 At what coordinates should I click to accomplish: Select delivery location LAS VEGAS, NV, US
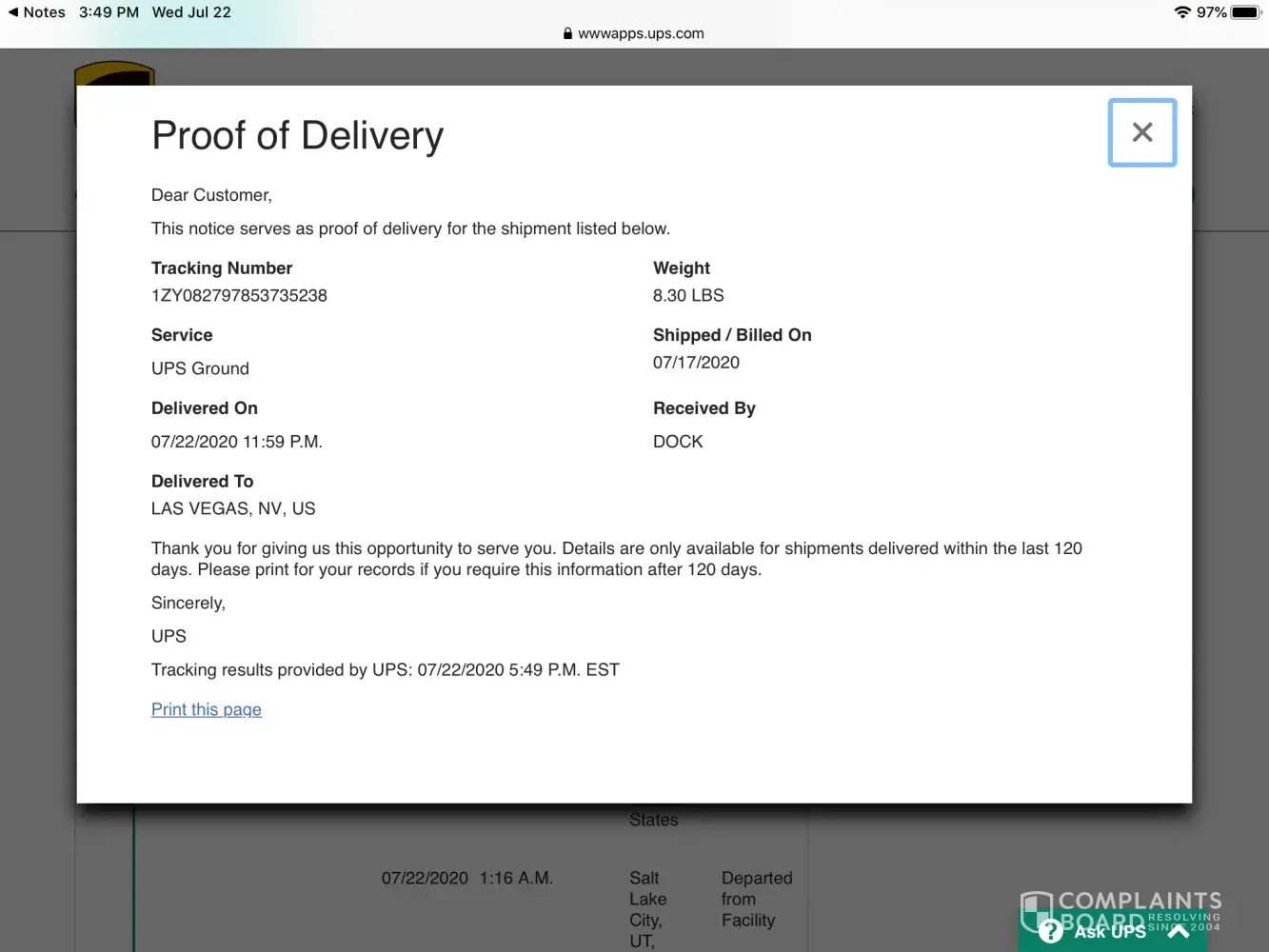pos(233,508)
